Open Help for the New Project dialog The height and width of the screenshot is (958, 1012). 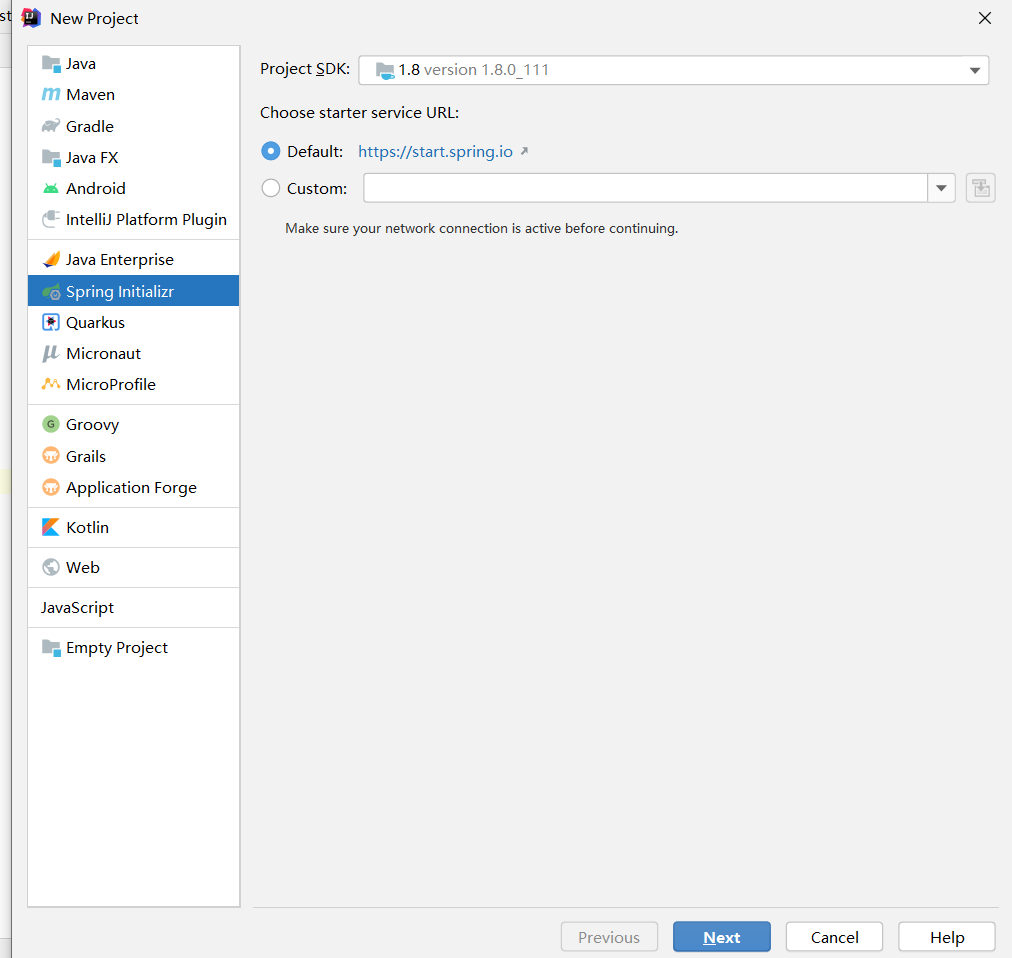pyautogui.click(x=947, y=937)
